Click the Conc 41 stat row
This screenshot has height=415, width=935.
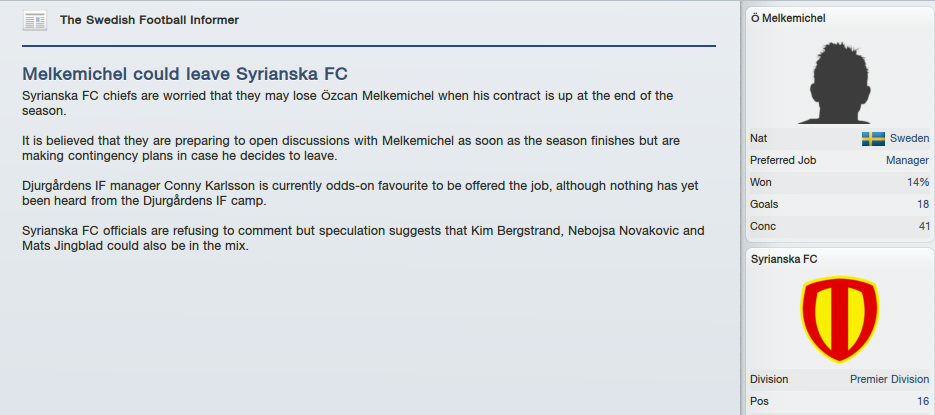click(839, 227)
